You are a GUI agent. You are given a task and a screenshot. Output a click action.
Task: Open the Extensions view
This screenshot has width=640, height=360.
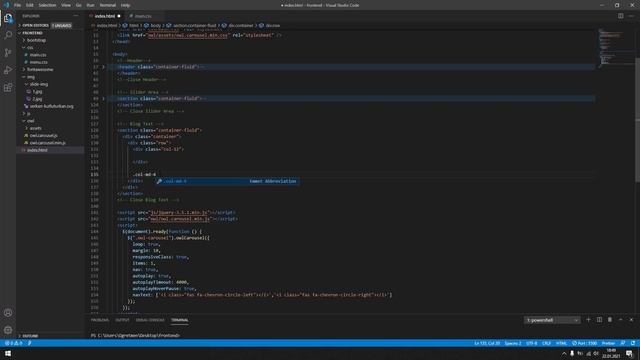[8, 88]
